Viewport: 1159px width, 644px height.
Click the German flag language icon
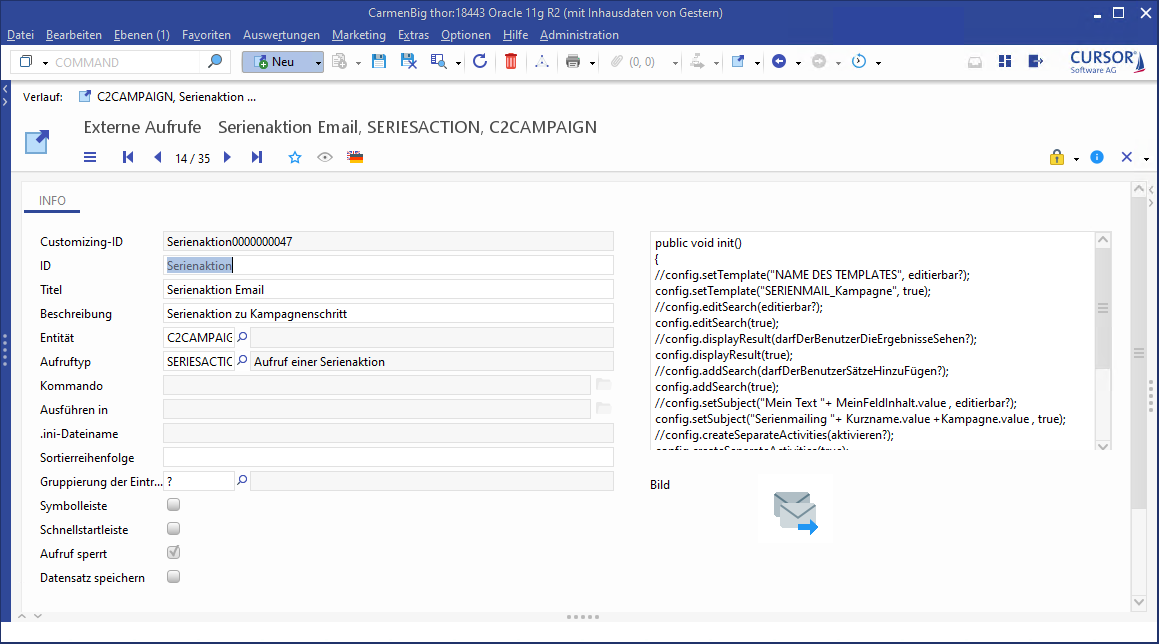click(x=355, y=157)
